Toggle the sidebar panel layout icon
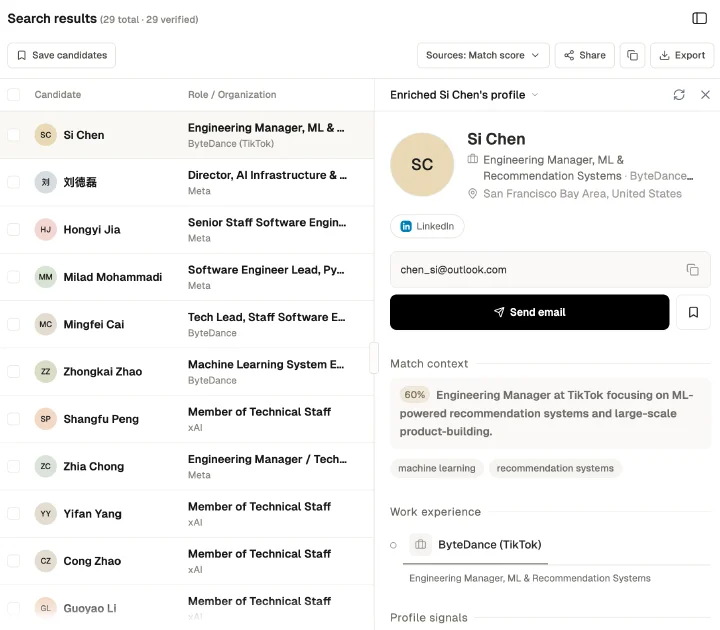 (699, 18)
